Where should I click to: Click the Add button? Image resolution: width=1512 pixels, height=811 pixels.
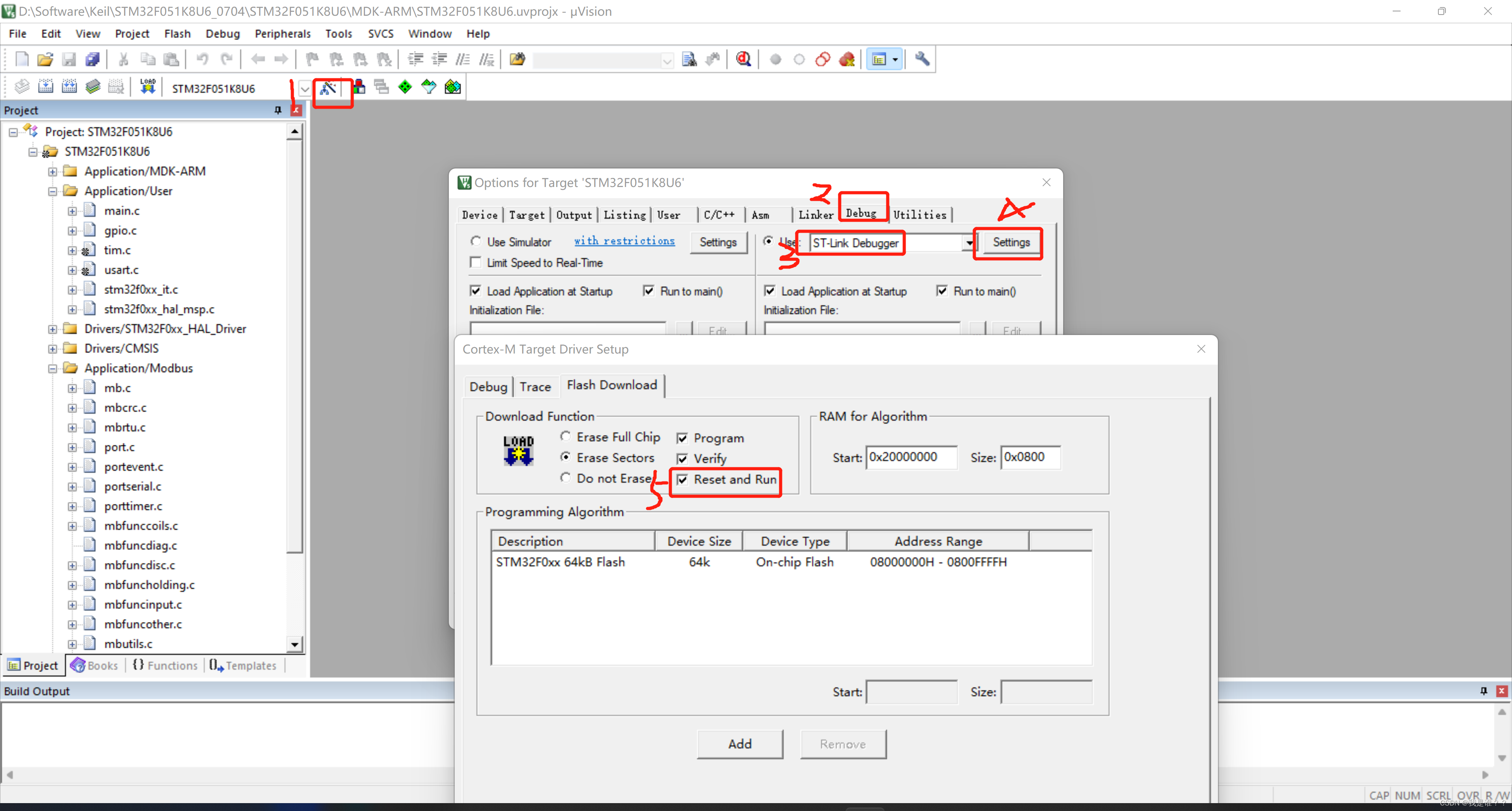739,744
